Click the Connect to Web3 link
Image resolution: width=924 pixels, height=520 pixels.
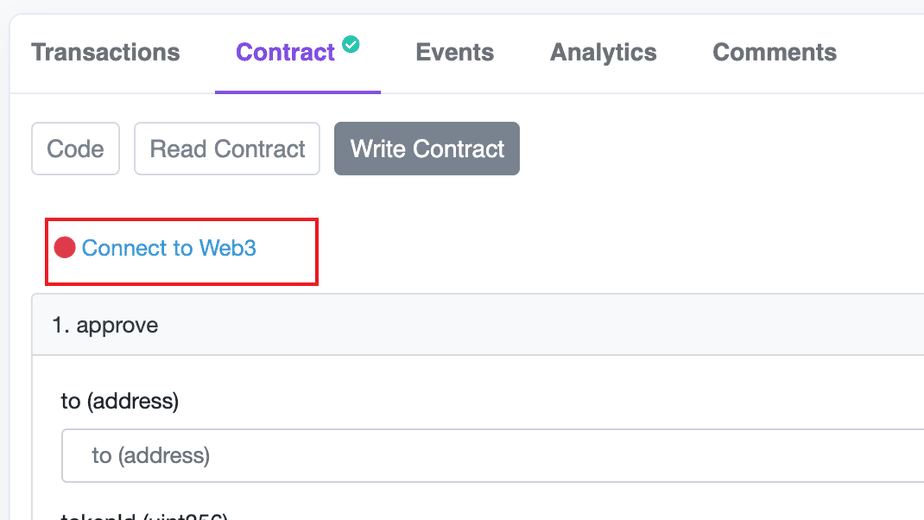click(x=169, y=248)
